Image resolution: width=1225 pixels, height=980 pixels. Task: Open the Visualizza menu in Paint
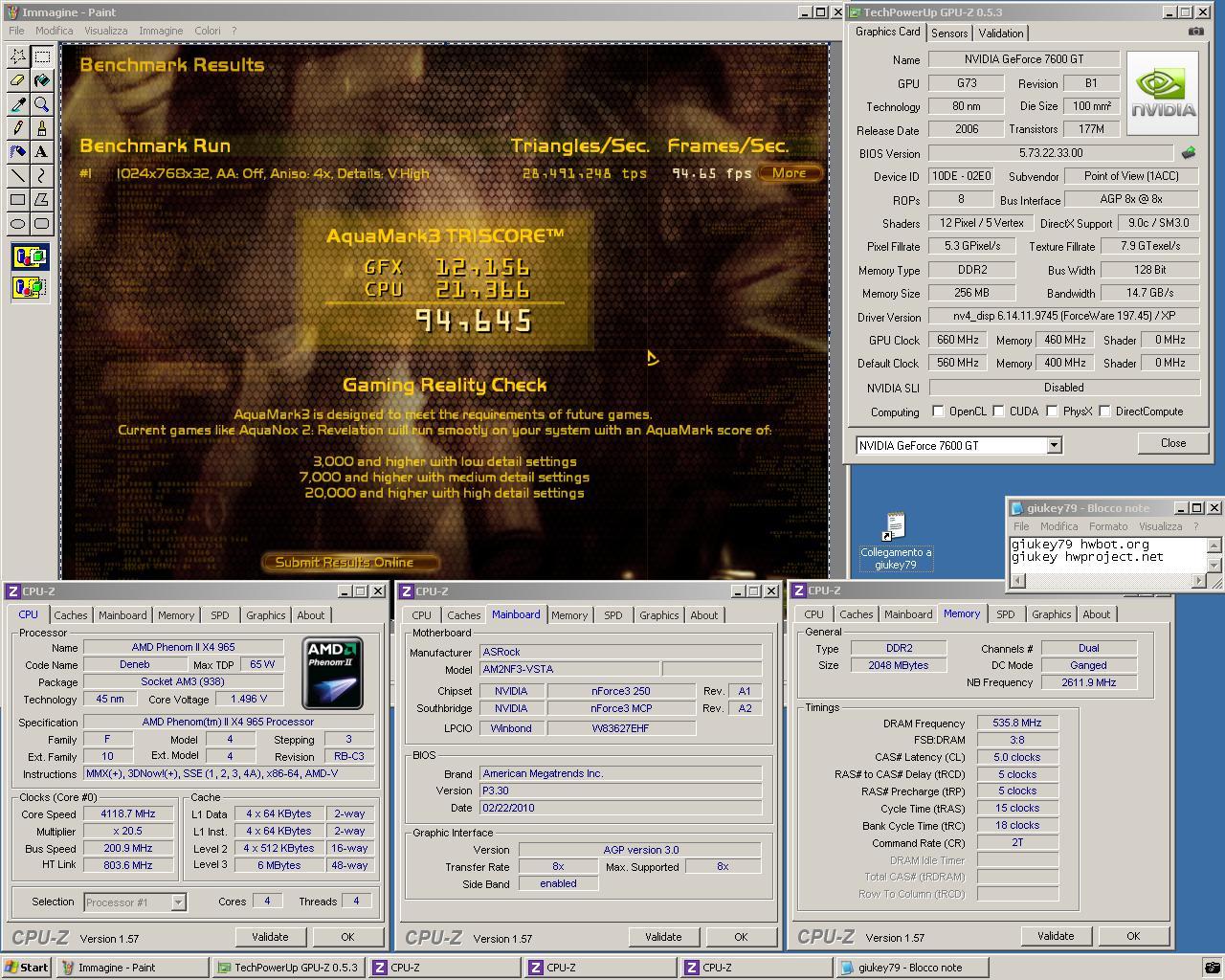[105, 31]
